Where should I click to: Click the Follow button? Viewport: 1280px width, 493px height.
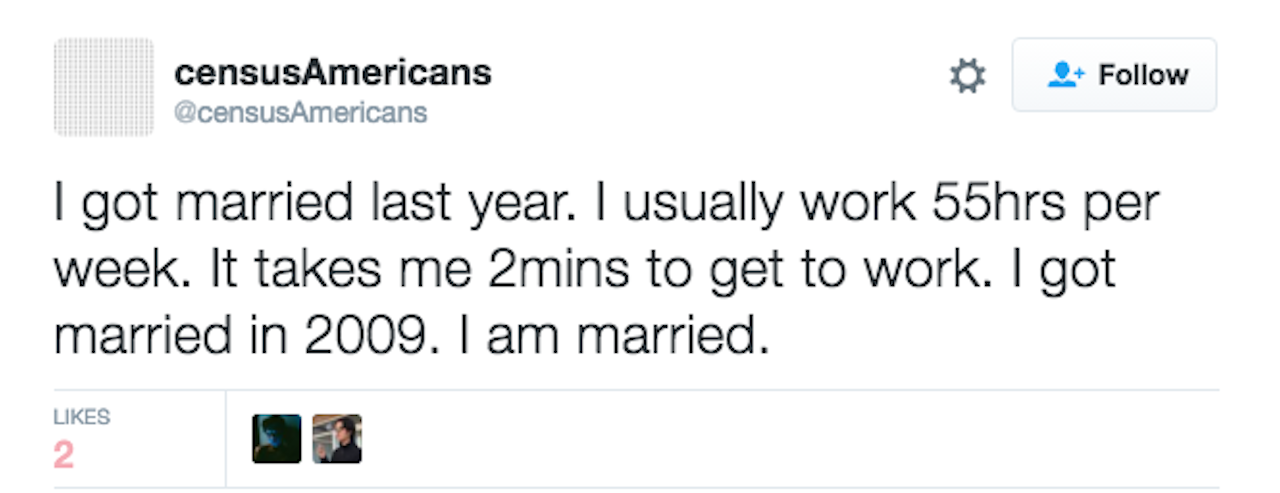point(1114,75)
